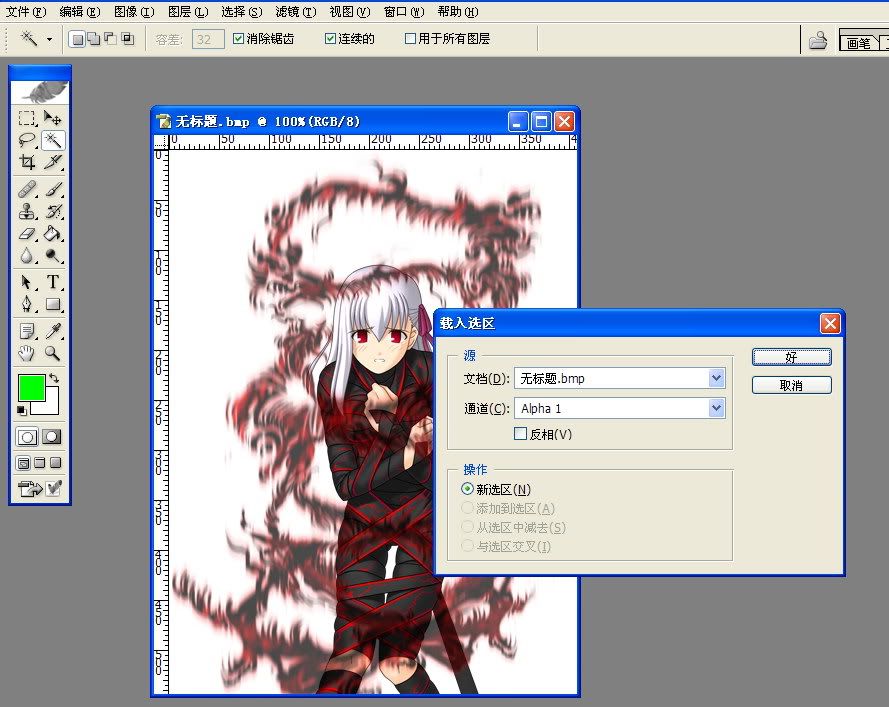Select the Healing Brush tool

point(27,189)
